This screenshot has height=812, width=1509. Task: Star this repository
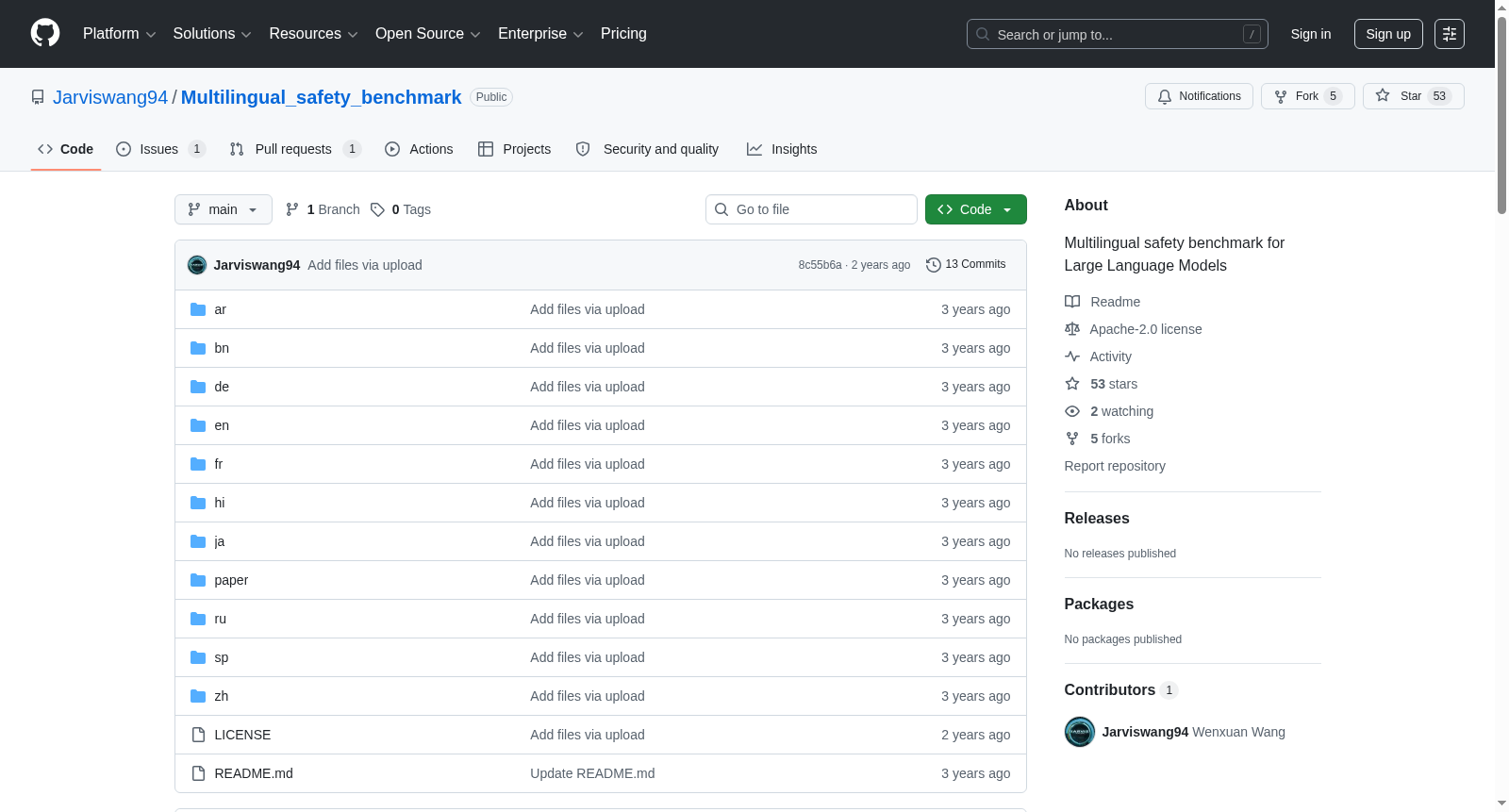pyautogui.click(x=1413, y=96)
